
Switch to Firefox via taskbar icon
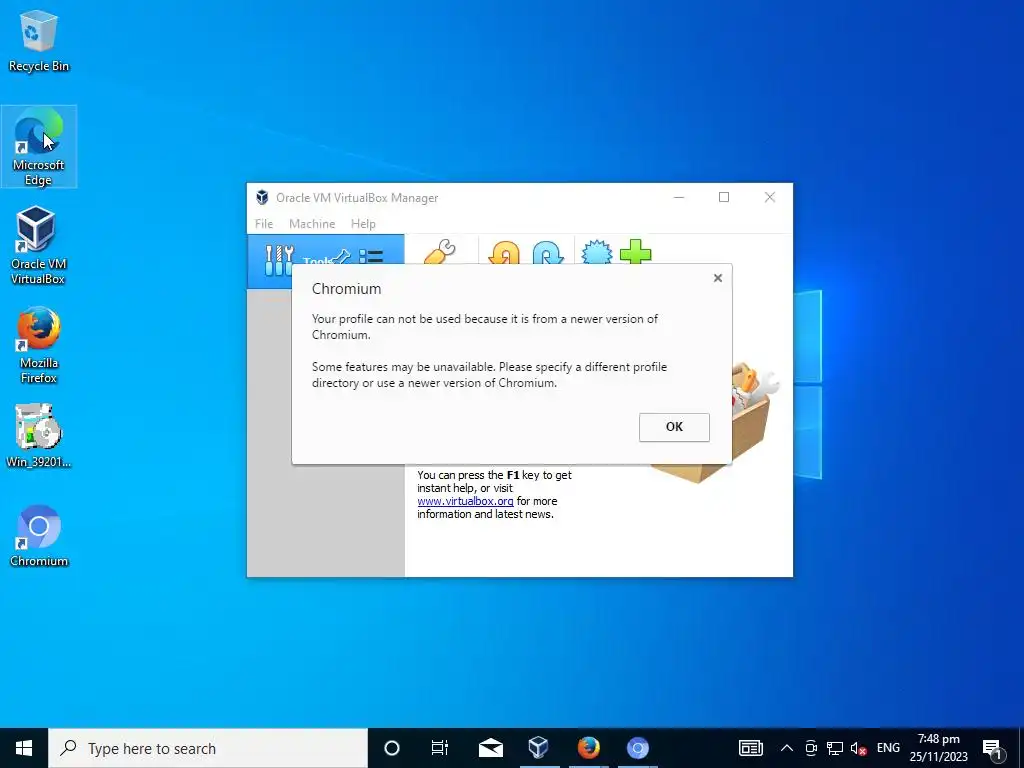click(x=588, y=748)
